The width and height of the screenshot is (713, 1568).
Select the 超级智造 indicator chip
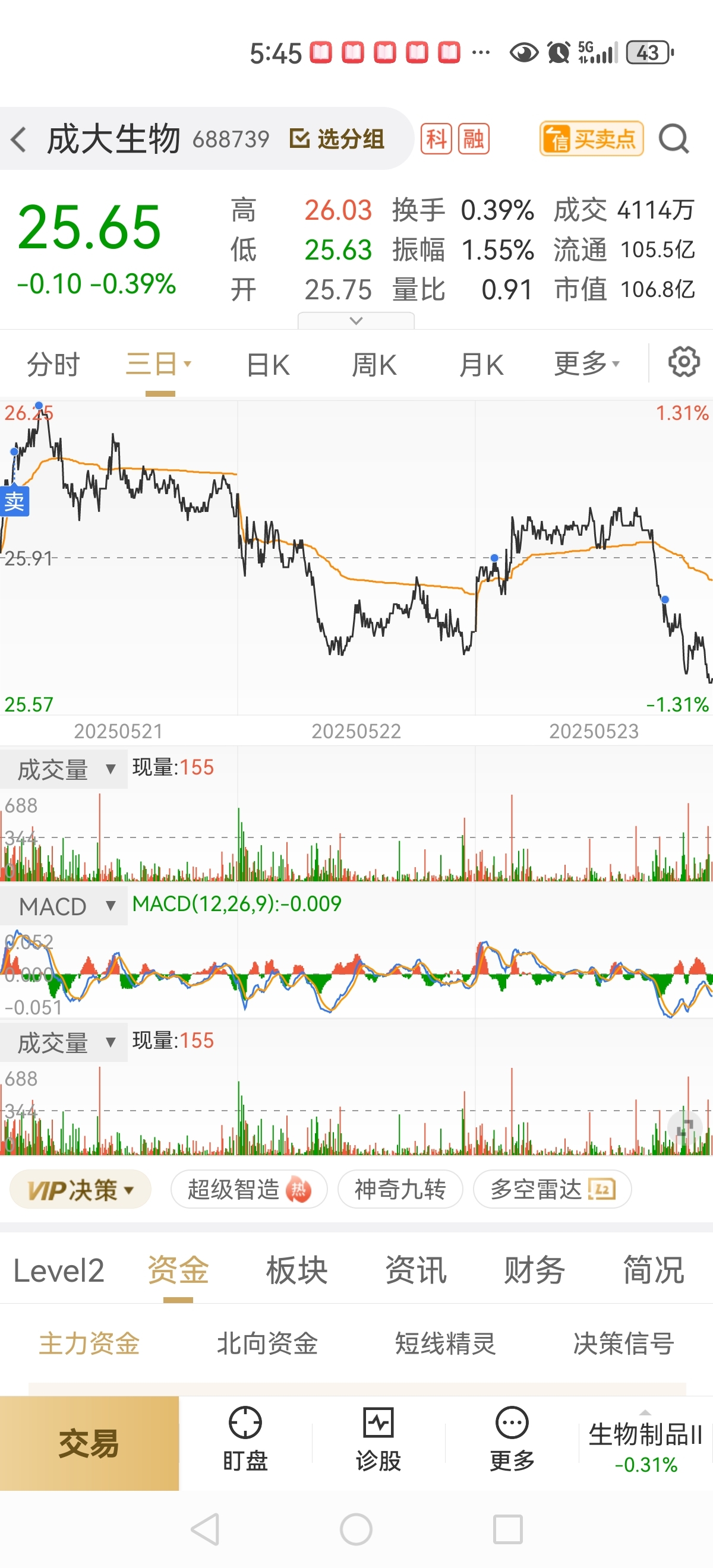pyautogui.click(x=249, y=1190)
